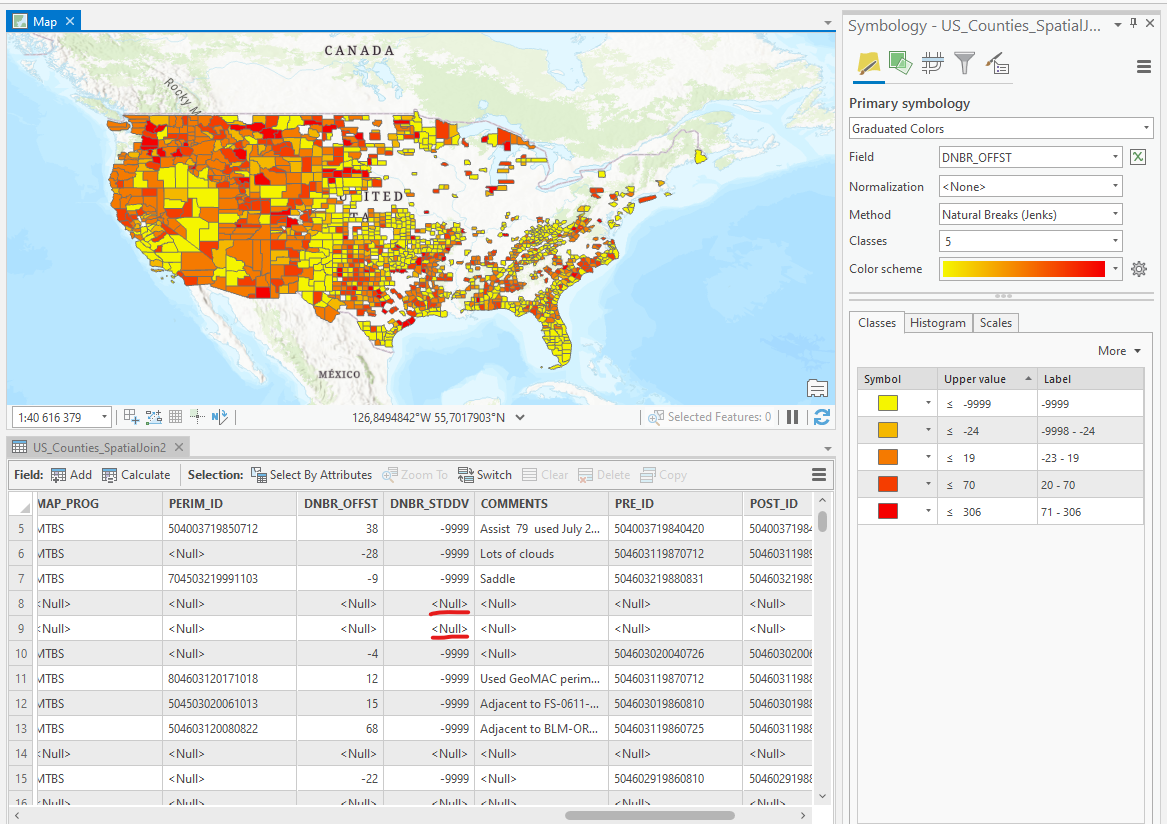The height and width of the screenshot is (824, 1167).
Task: Click Select By Attributes button
Action: pos(311,475)
